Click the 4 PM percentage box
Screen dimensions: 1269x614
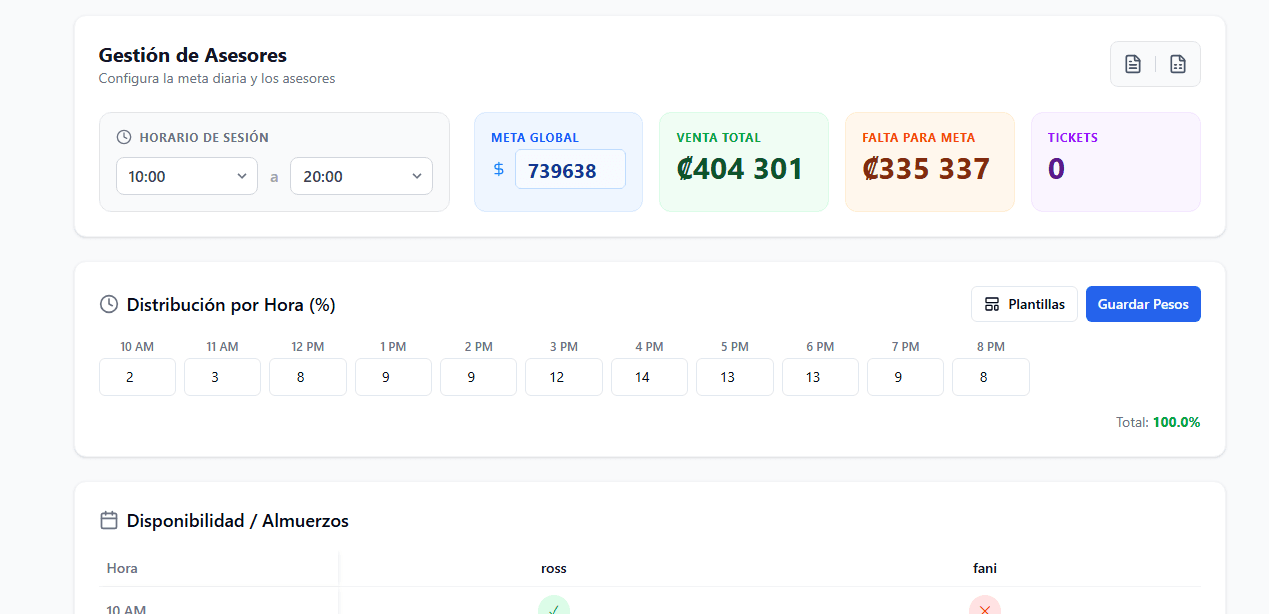[x=649, y=377]
